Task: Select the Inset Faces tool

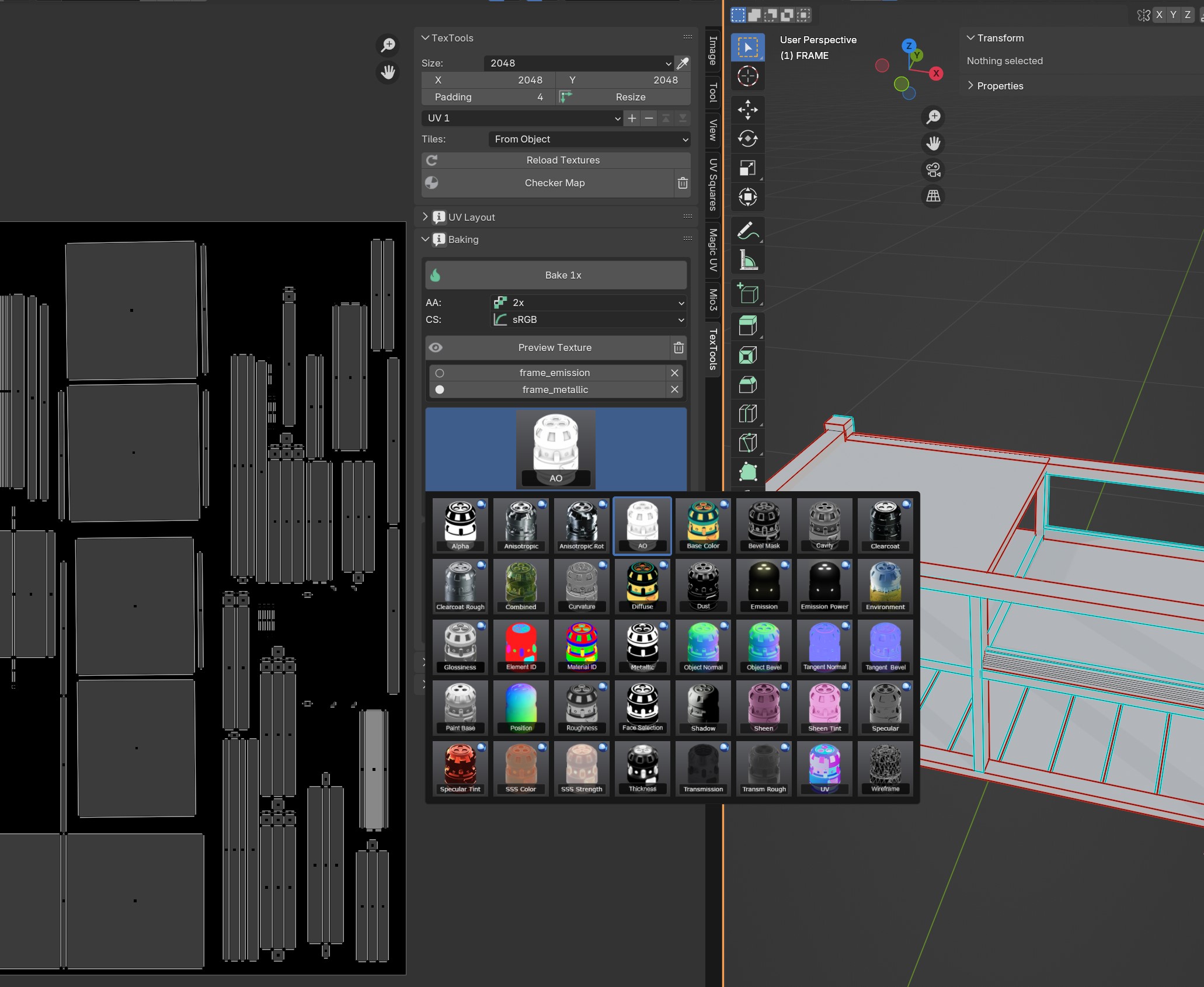Action: pos(748,355)
